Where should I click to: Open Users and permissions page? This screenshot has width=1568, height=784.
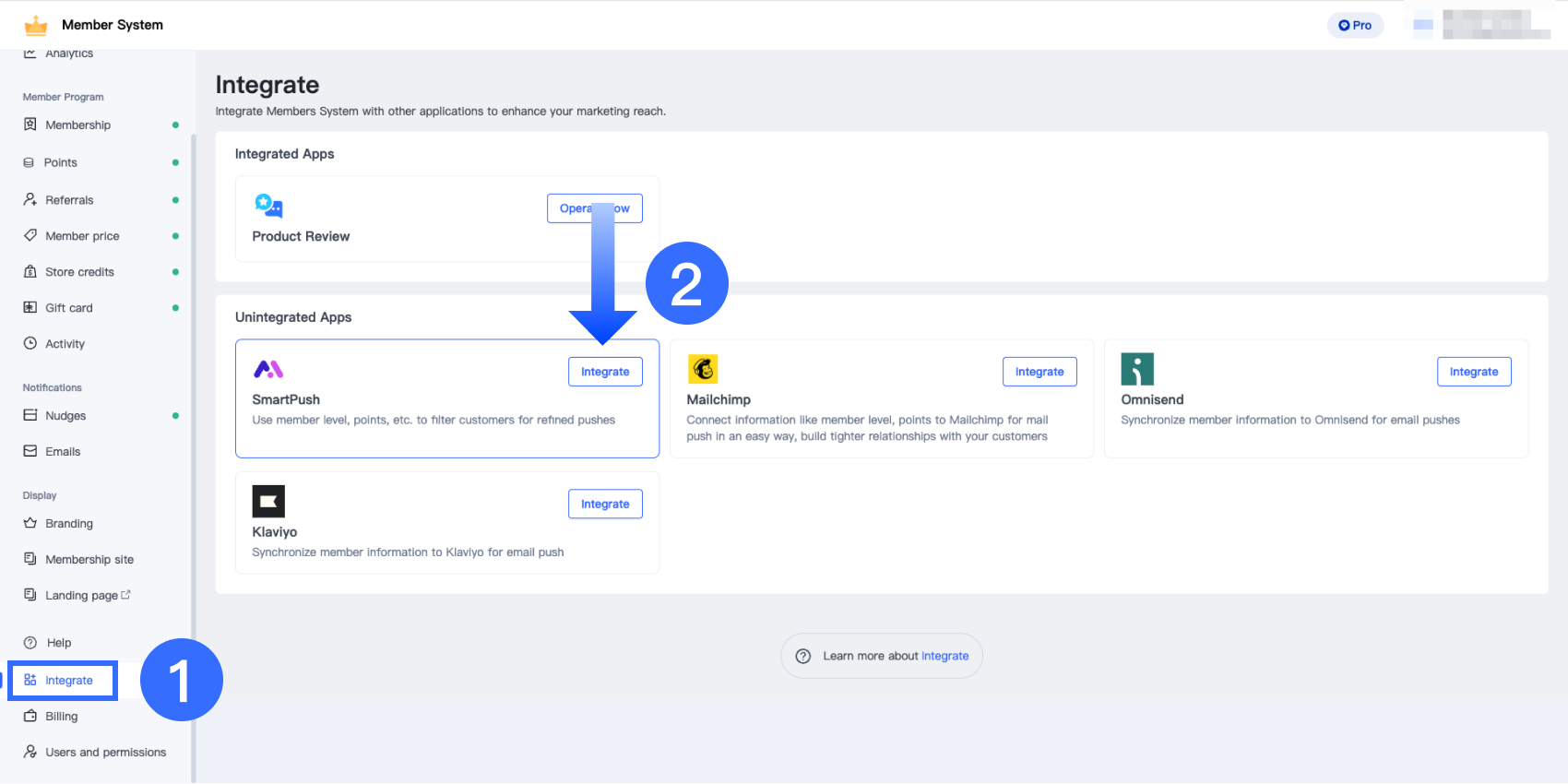105,753
